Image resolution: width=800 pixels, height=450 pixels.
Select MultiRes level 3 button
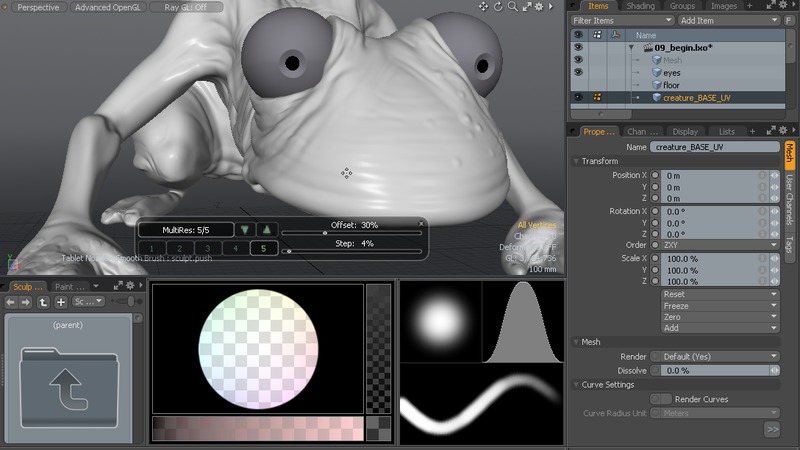coord(207,248)
